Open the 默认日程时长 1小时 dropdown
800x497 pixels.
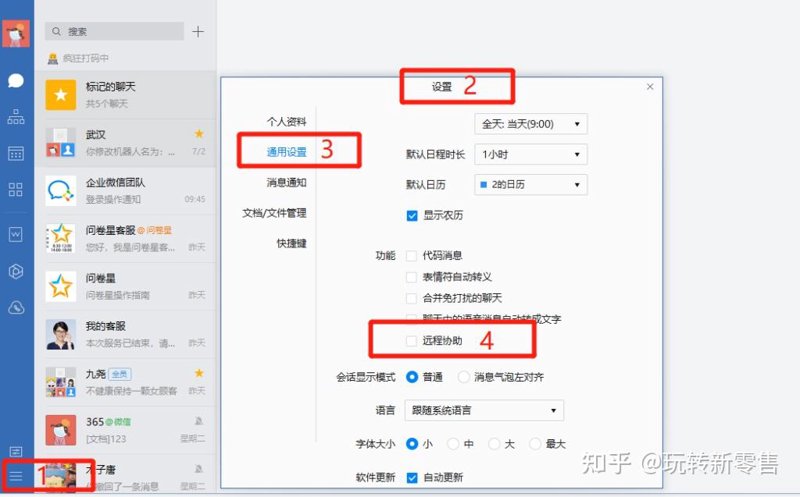pyautogui.click(x=531, y=155)
